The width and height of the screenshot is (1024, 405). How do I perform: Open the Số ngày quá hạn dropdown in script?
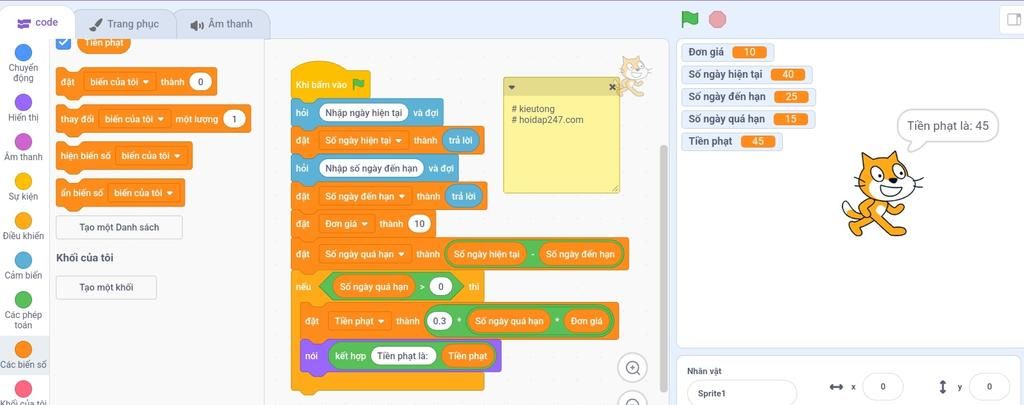click(x=365, y=254)
